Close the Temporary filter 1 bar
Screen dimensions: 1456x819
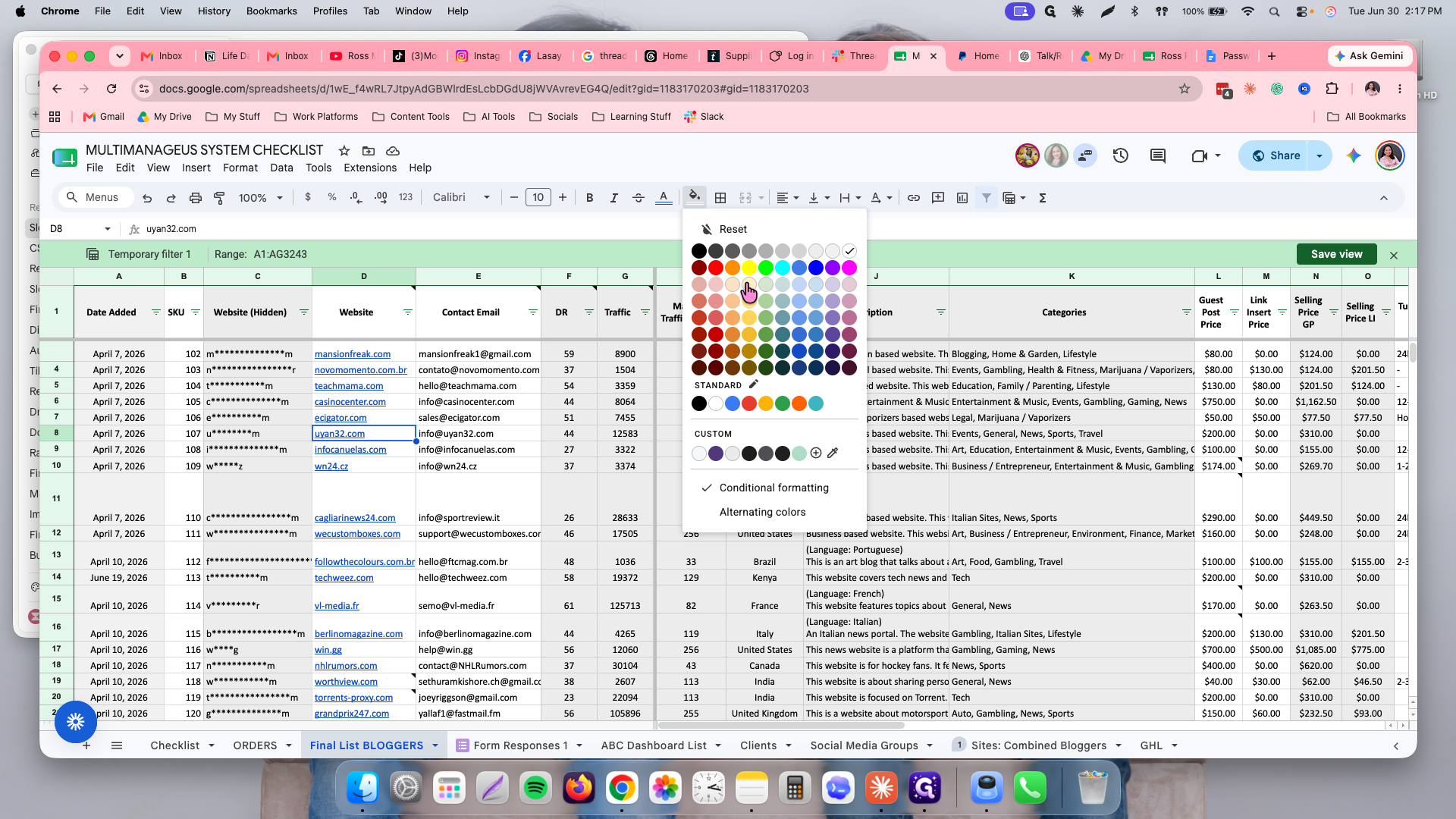tap(1394, 255)
